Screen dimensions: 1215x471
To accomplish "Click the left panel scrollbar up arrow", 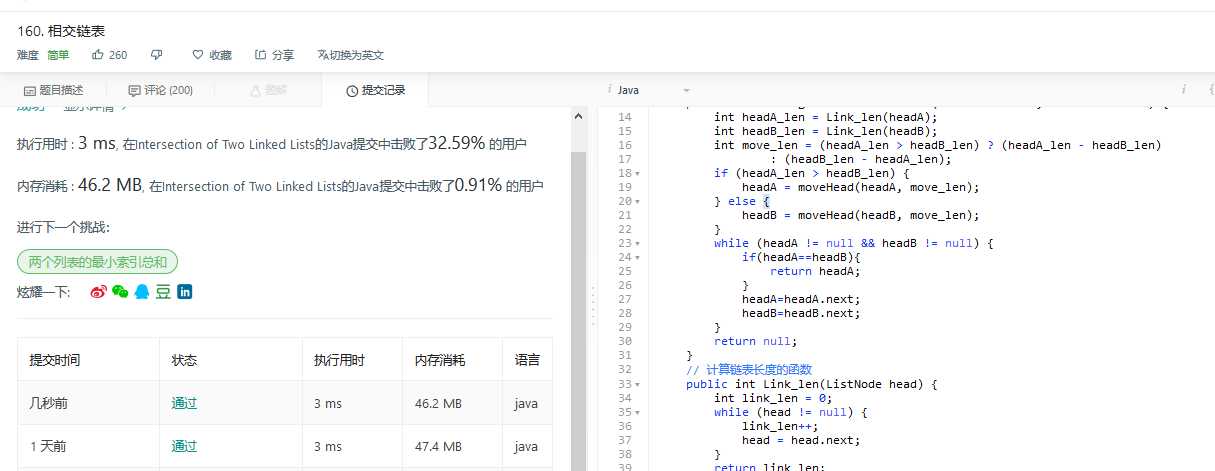I will click(578, 116).
